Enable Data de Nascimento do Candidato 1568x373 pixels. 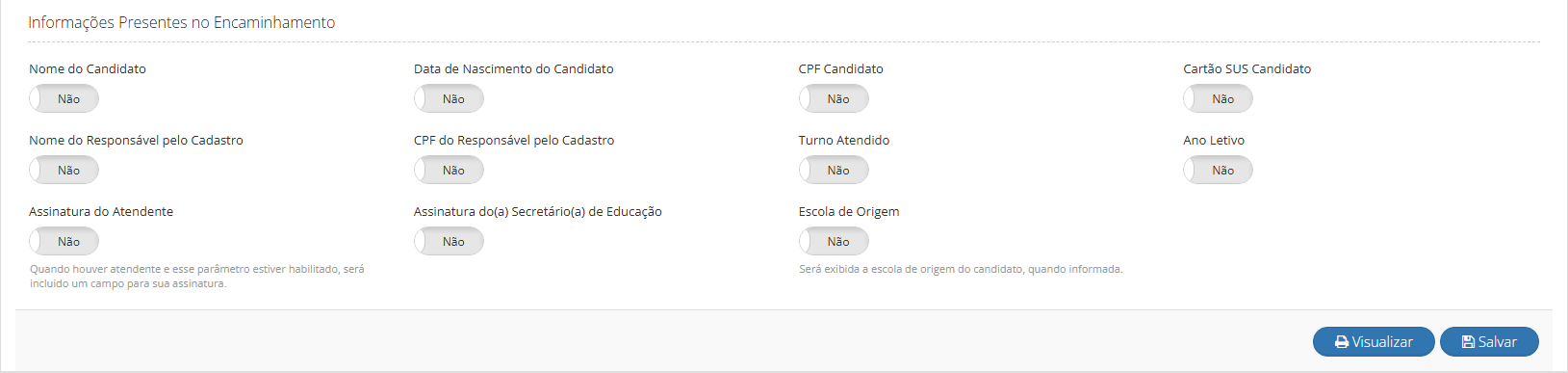pyautogui.click(x=449, y=98)
